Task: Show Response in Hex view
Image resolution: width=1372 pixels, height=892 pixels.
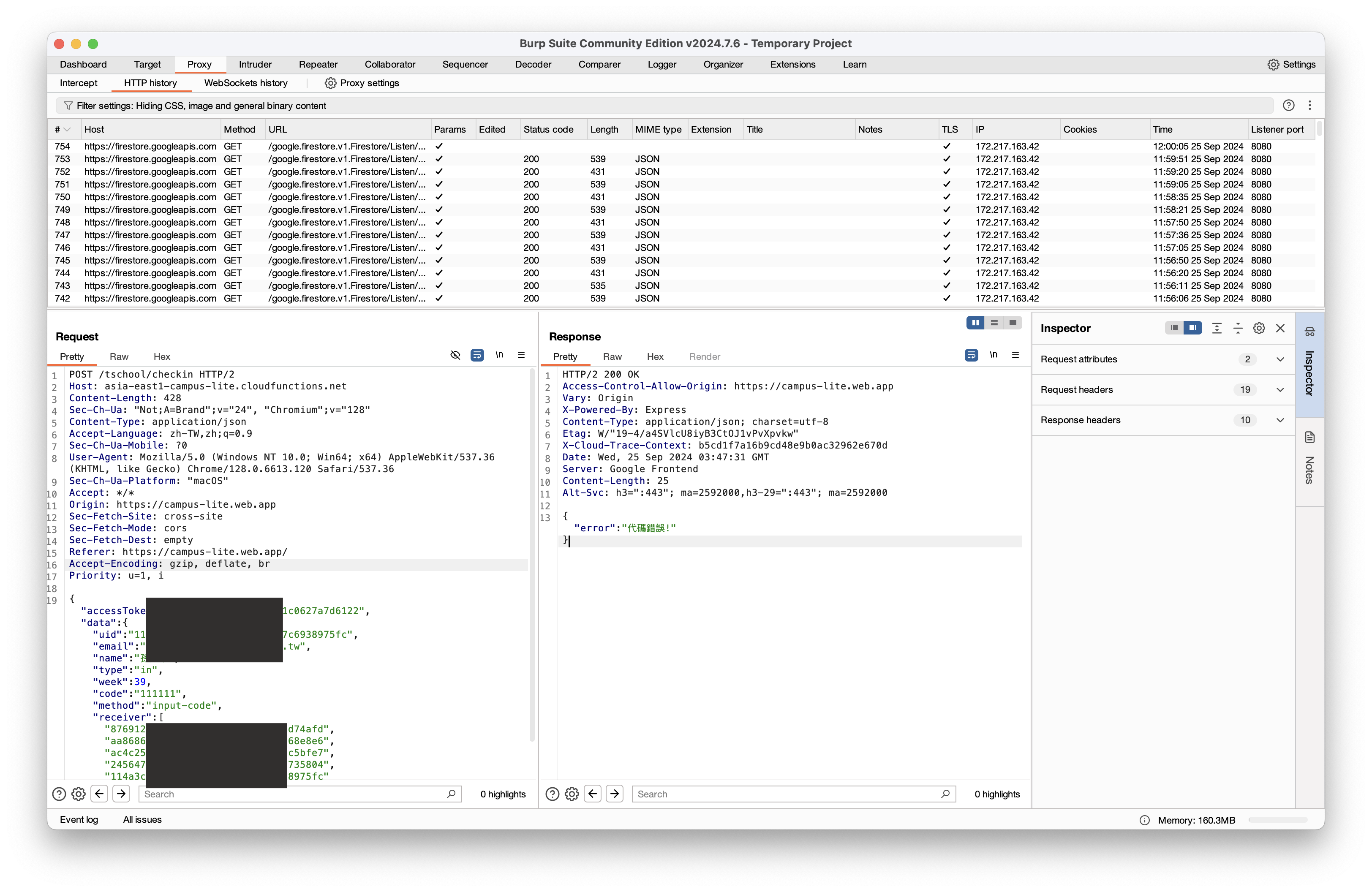Action: click(655, 357)
